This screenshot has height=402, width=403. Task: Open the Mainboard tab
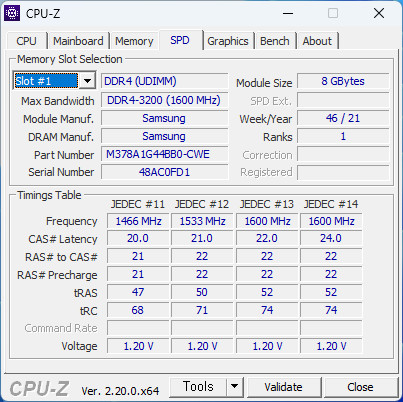click(78, 41)
